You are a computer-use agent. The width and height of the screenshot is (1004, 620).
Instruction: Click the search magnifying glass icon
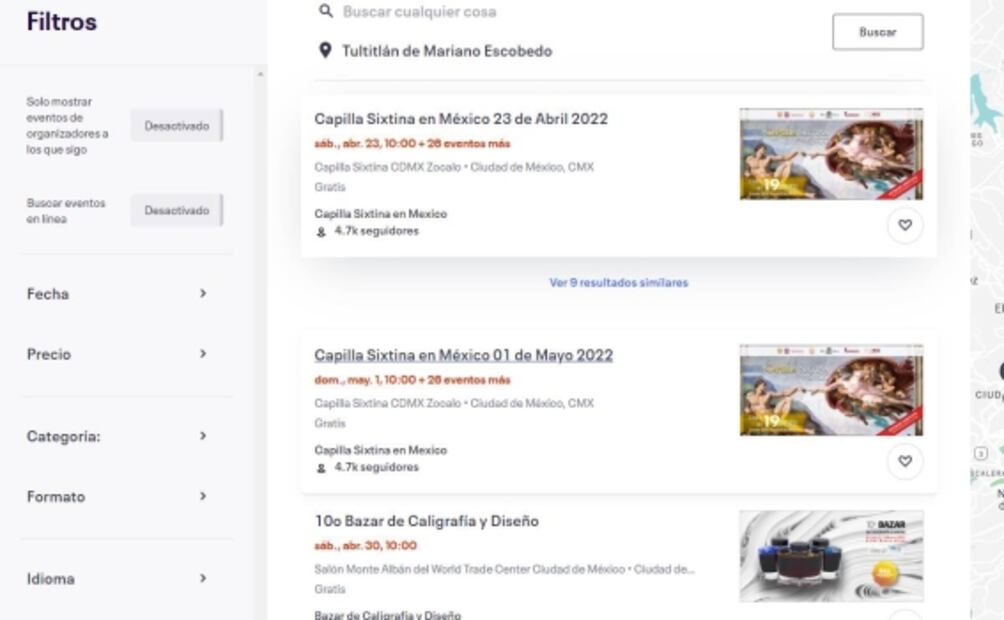(x=325, y=12)
